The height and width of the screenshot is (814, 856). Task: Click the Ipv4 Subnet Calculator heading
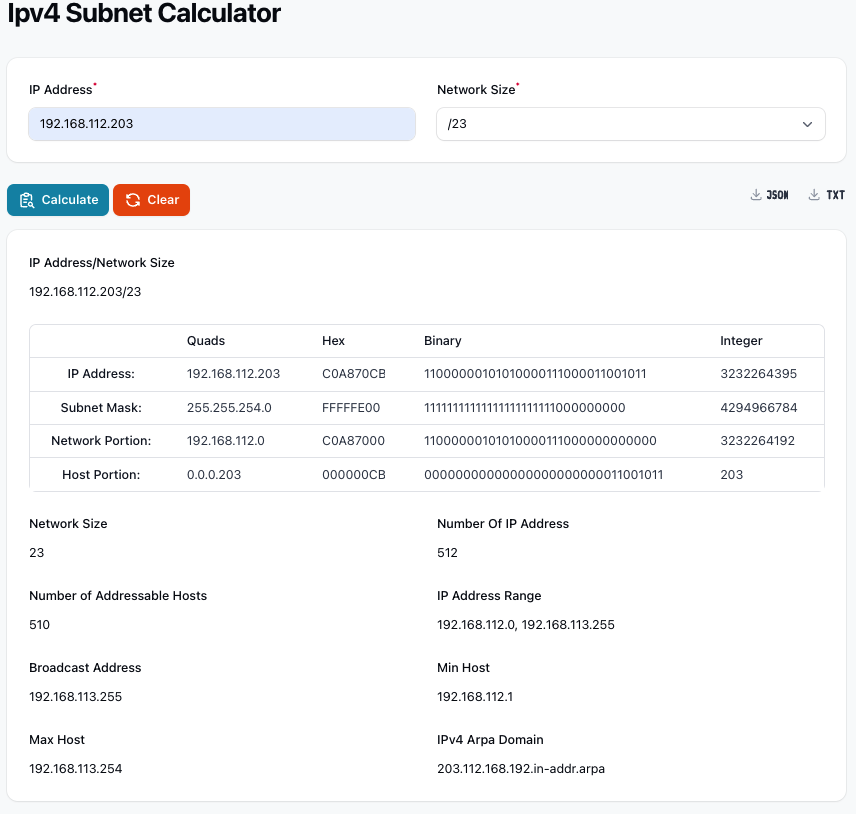(144, 14)
